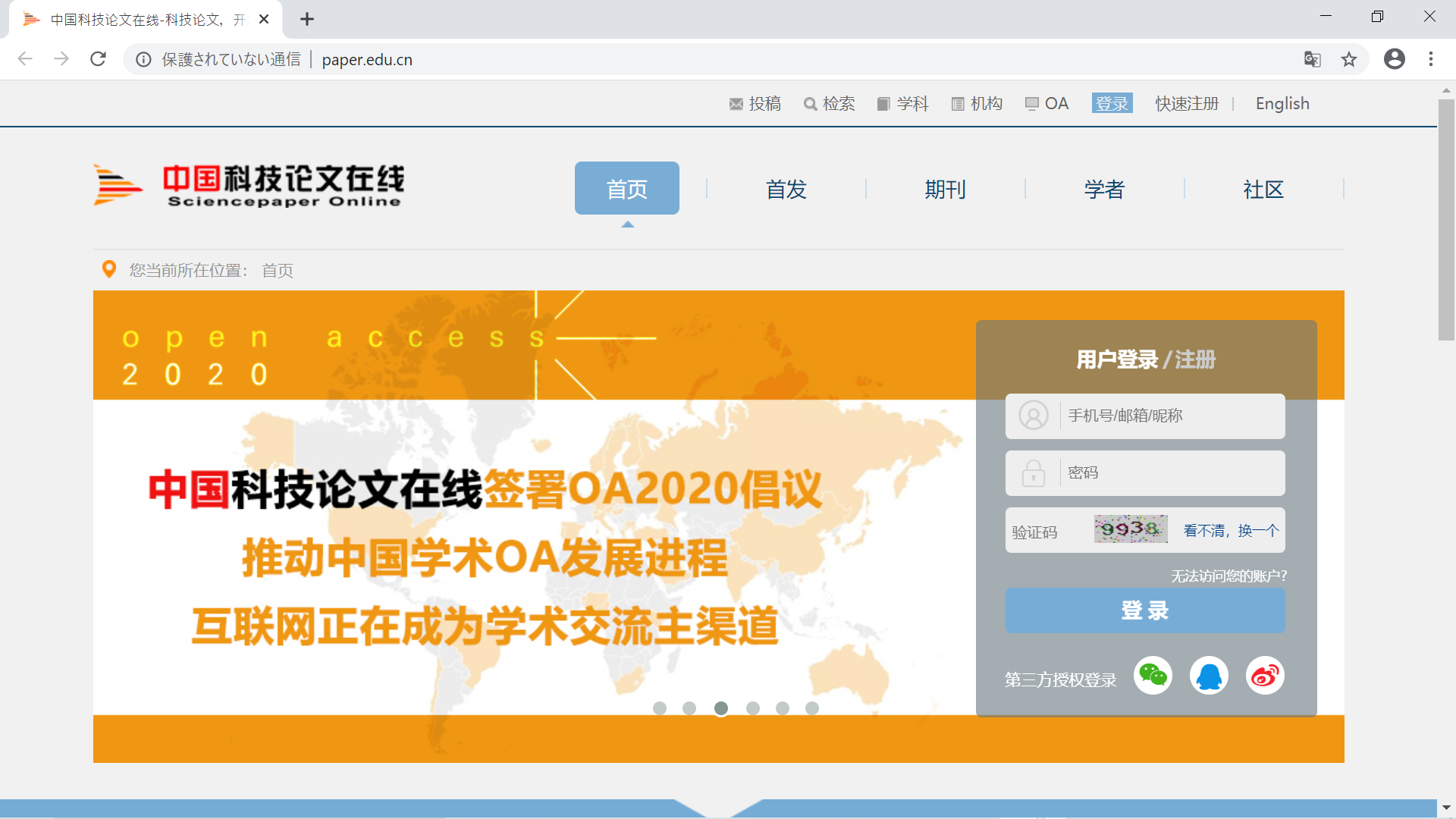Select the first carousel slide dot

pyautogui.click(x=660, y=708)
